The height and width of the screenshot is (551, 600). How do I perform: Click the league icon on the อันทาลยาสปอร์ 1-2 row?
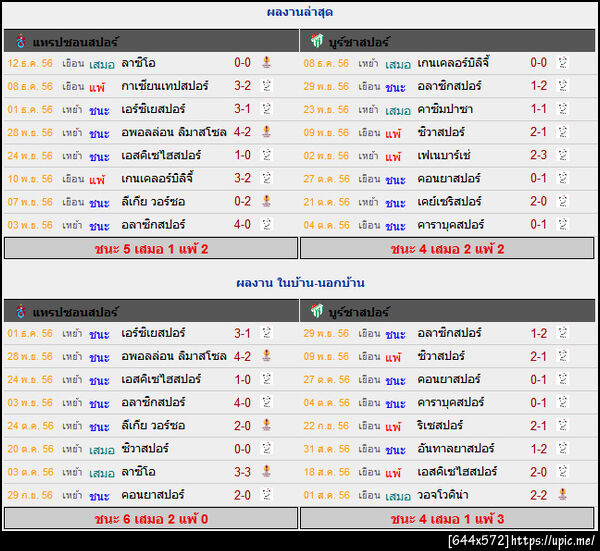562,448
